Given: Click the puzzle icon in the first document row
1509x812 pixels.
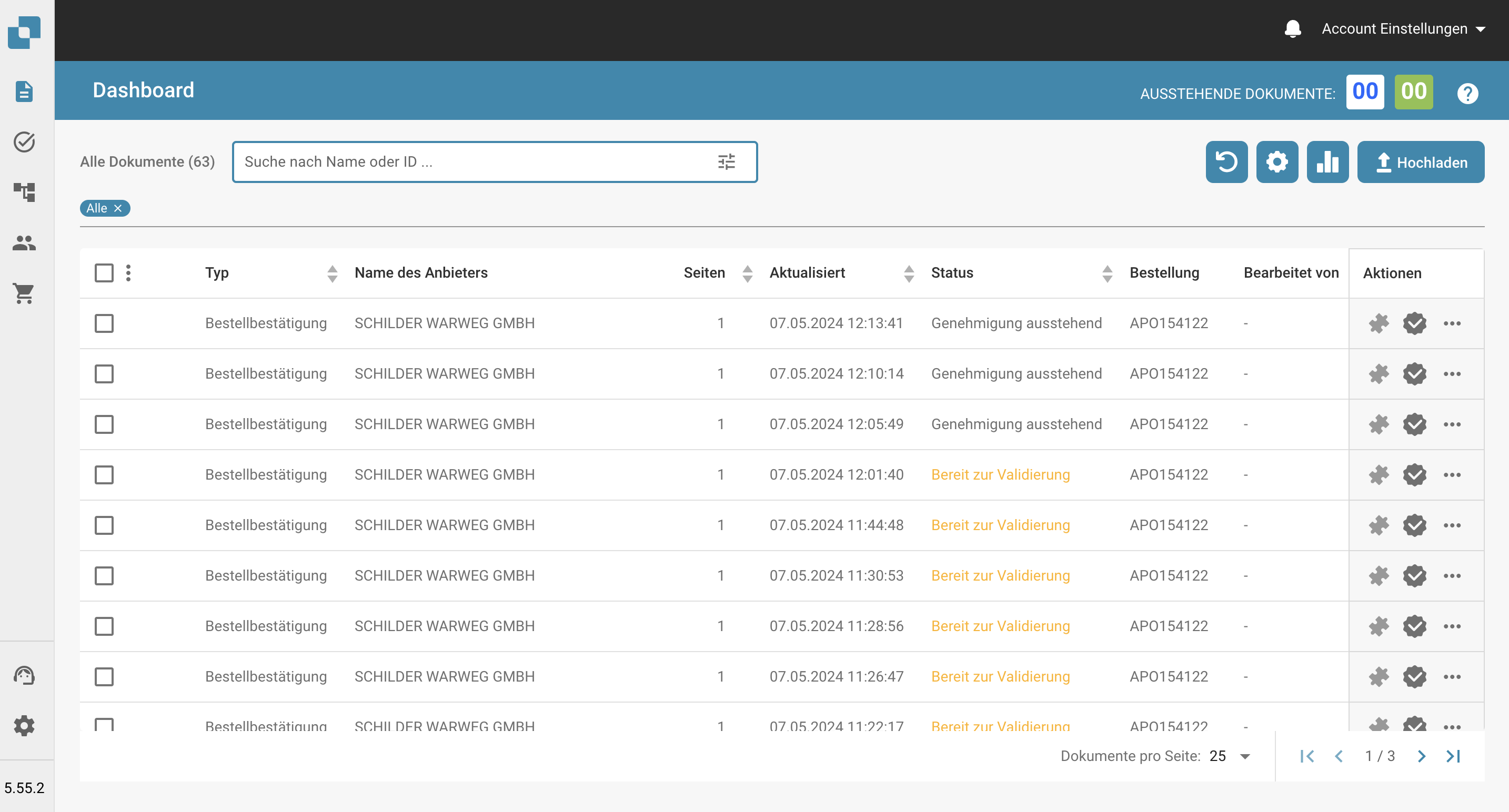Looking at the screenshot, I should coord(1379,323).
